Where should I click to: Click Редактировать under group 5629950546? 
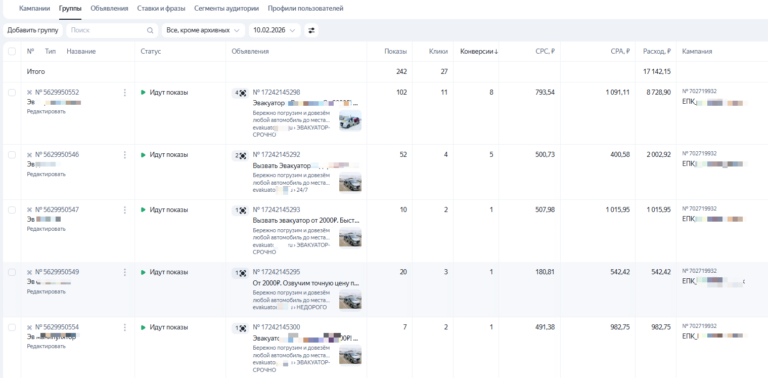pos(46,174)
